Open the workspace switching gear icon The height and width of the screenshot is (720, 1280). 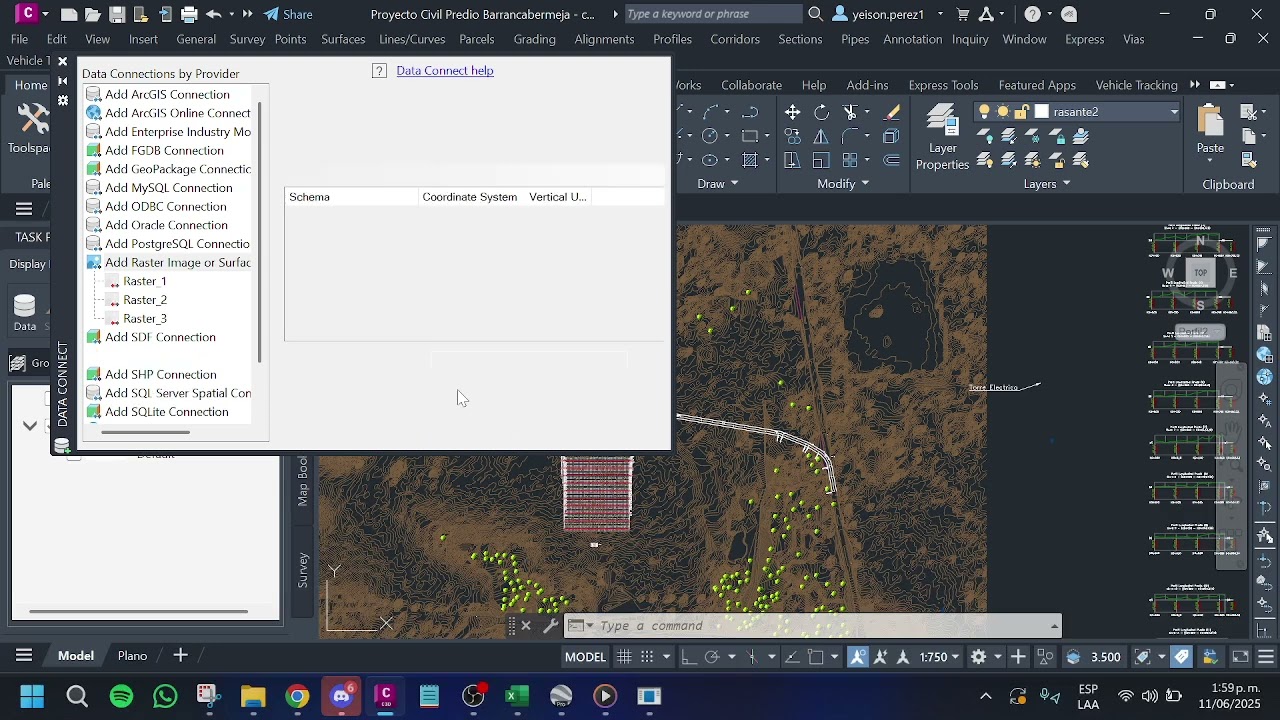(978, 657)
